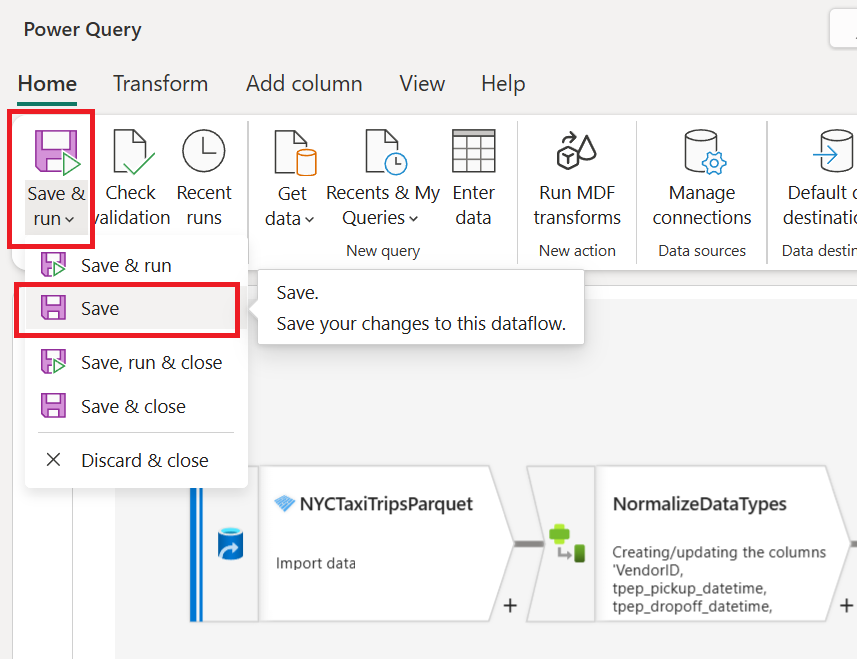
Task: Switch to the Transform tab
Action: coord(160,84)
